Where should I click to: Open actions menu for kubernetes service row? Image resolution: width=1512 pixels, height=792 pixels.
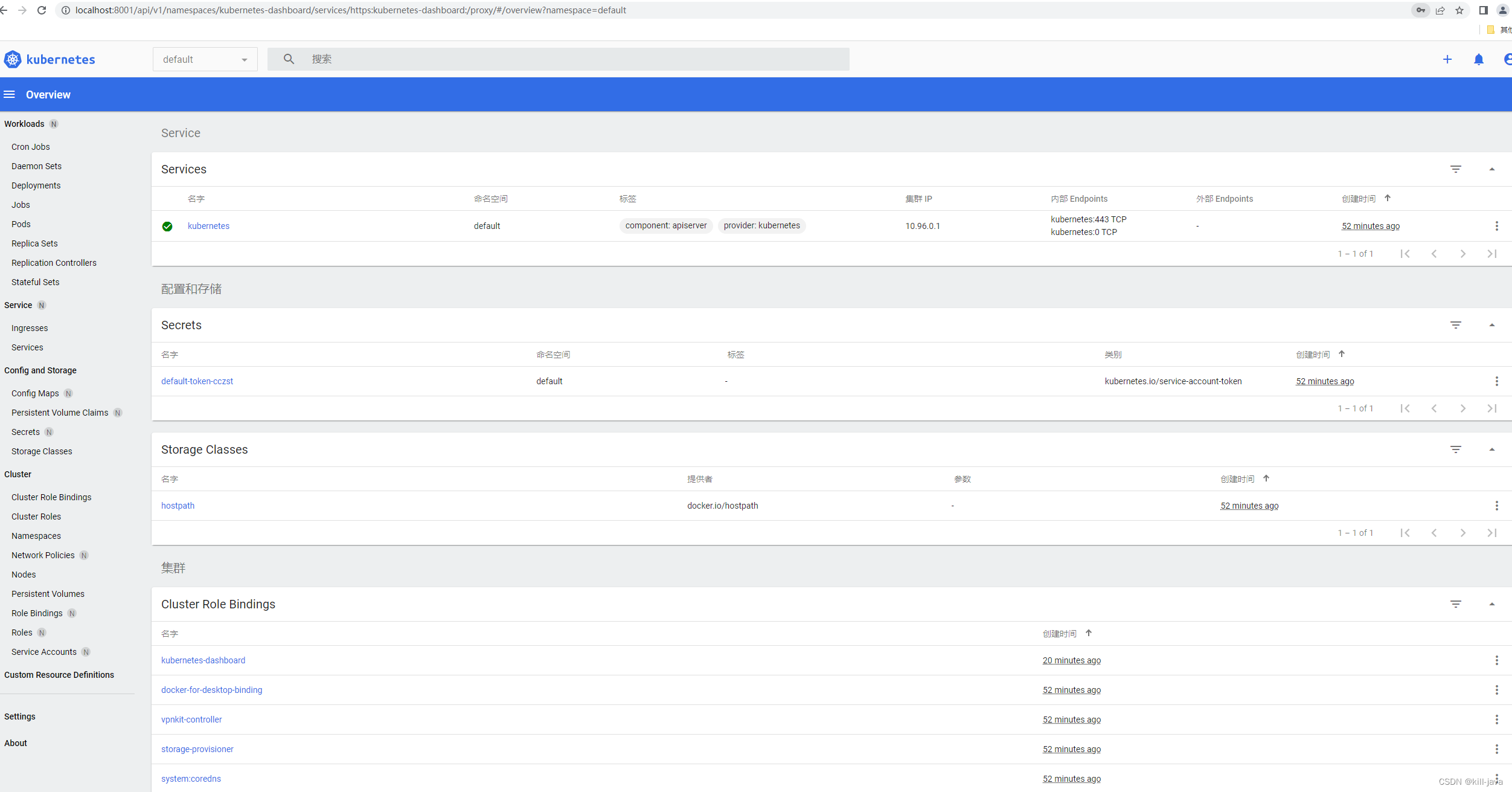tap(1497, 226)
